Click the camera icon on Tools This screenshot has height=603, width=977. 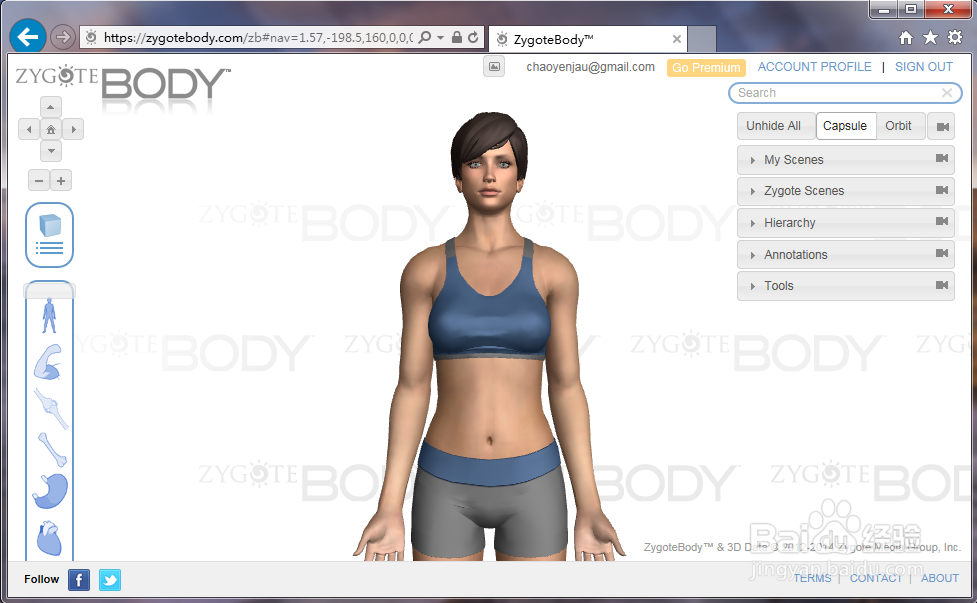941,285
